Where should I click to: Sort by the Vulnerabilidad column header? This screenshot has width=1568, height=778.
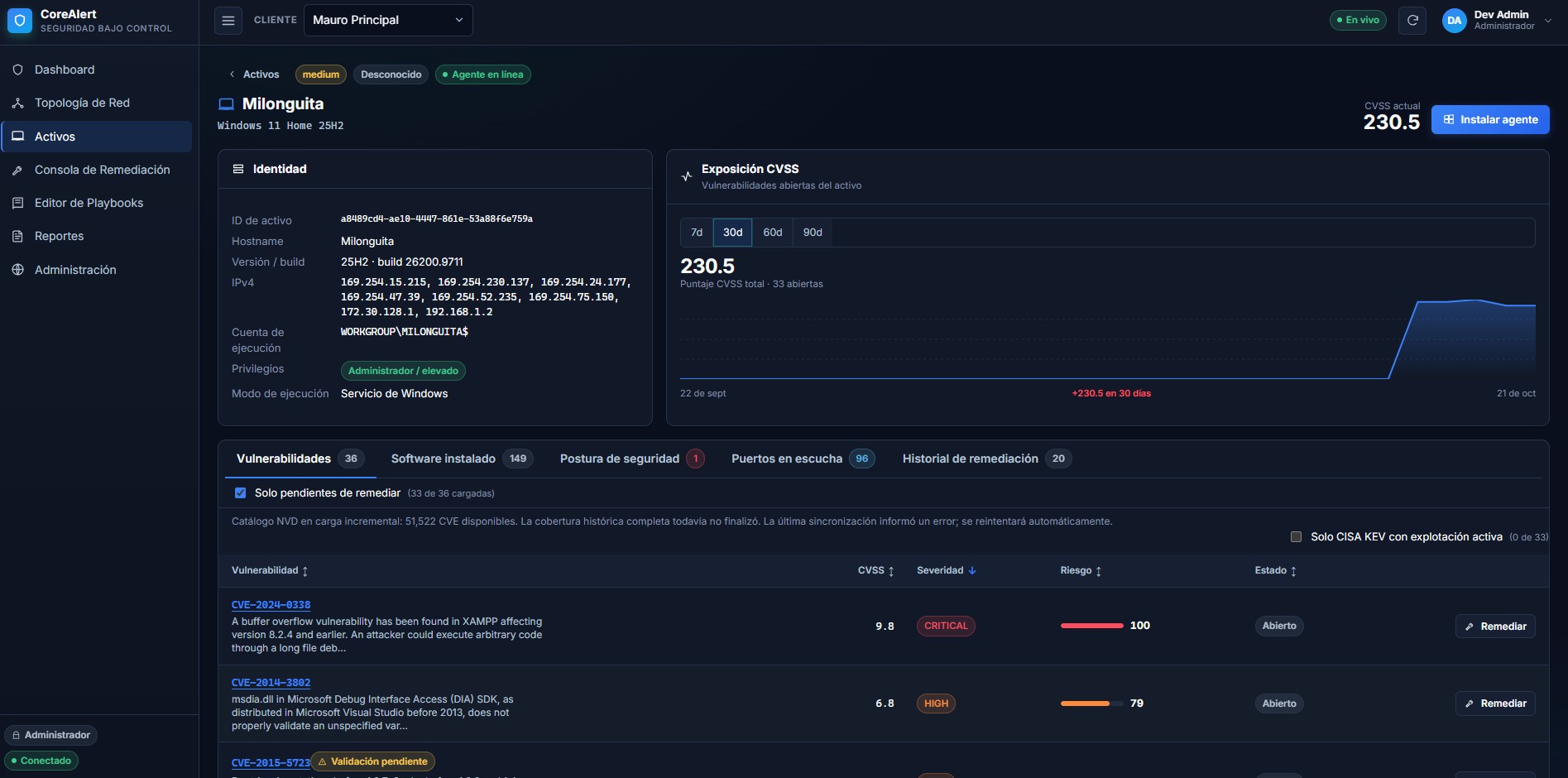(x=270, y=570)
